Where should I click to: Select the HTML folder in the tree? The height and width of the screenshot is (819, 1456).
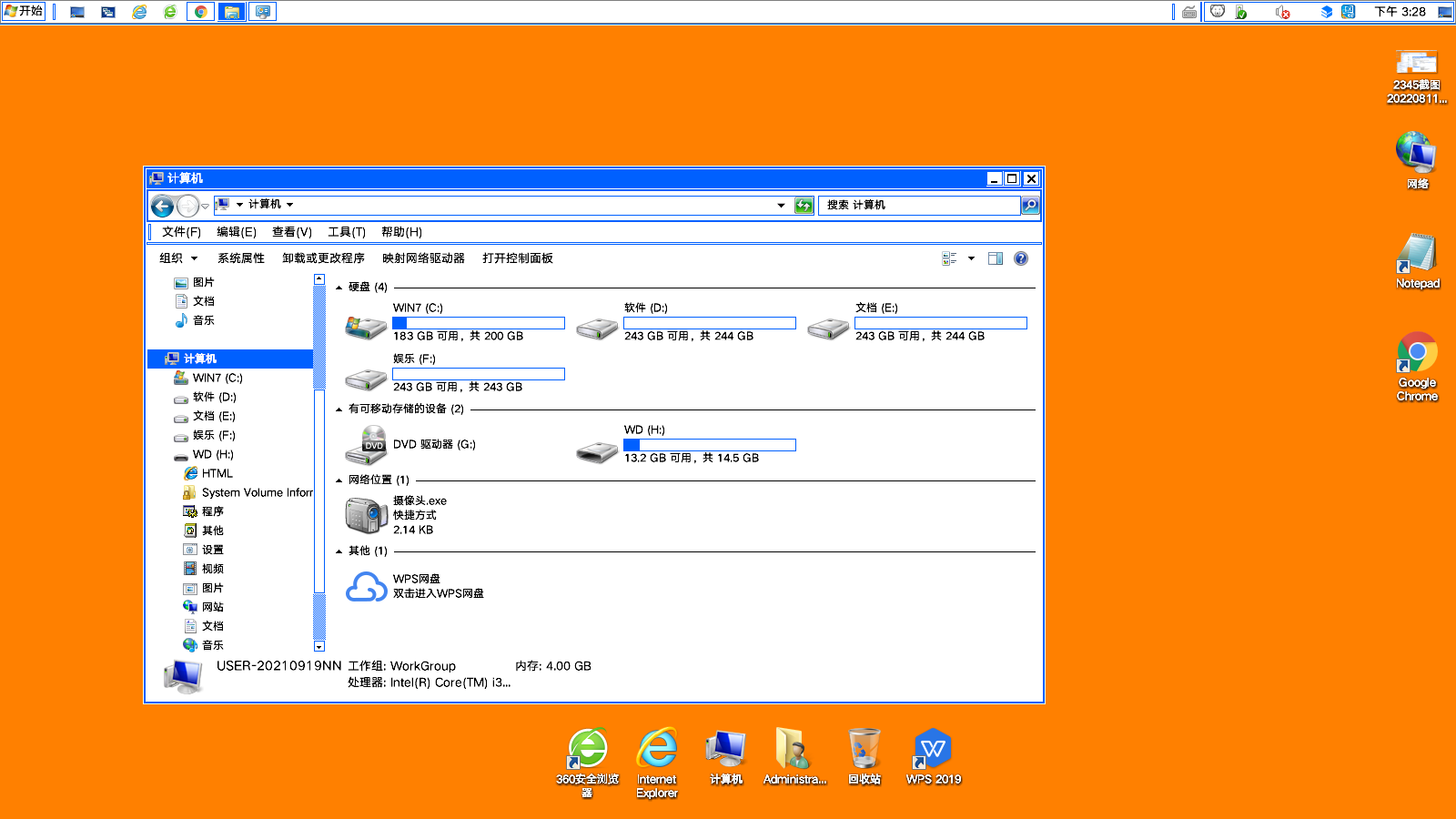pos(208,474)
